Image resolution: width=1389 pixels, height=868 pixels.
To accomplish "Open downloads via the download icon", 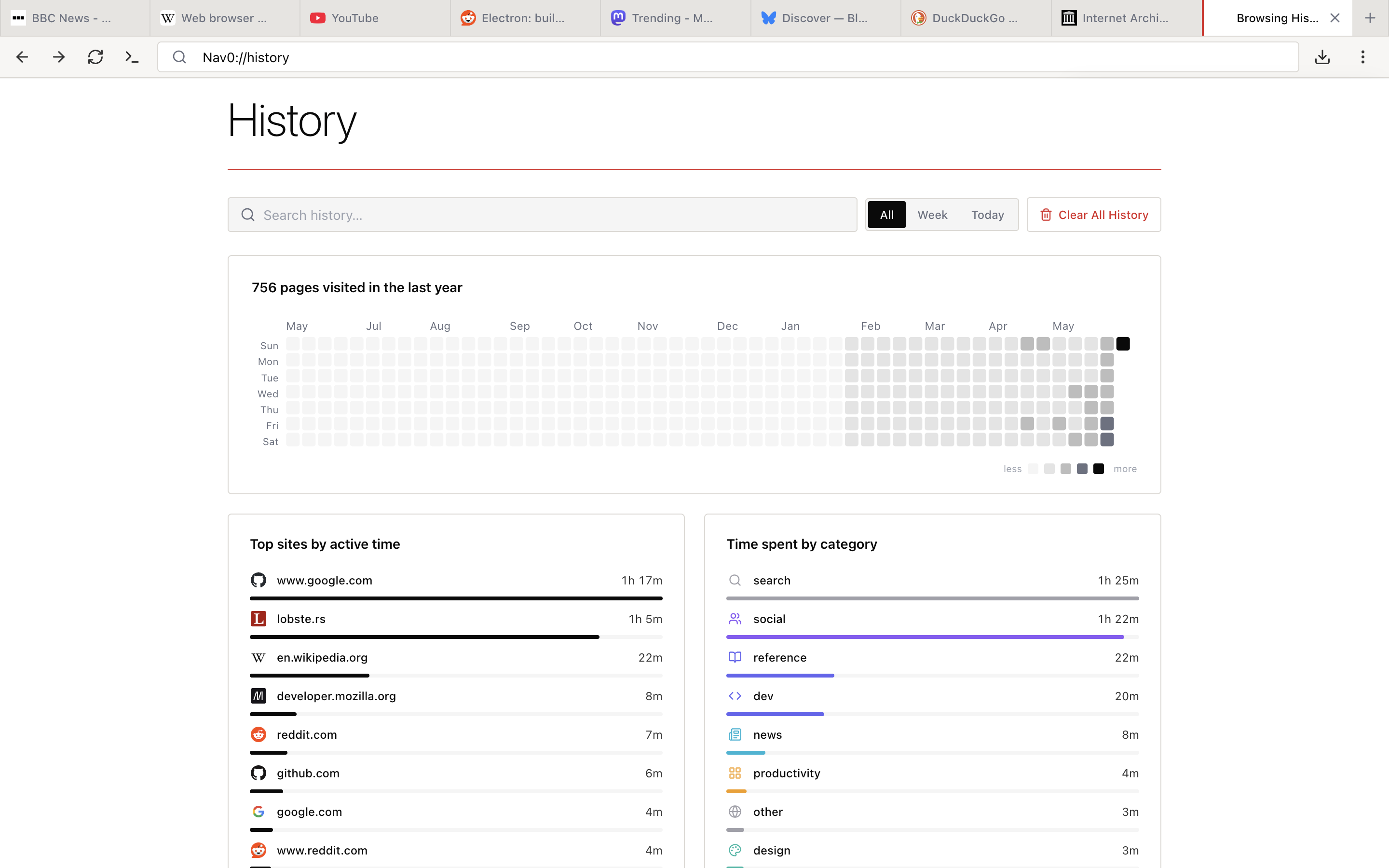I will 1322,57.
